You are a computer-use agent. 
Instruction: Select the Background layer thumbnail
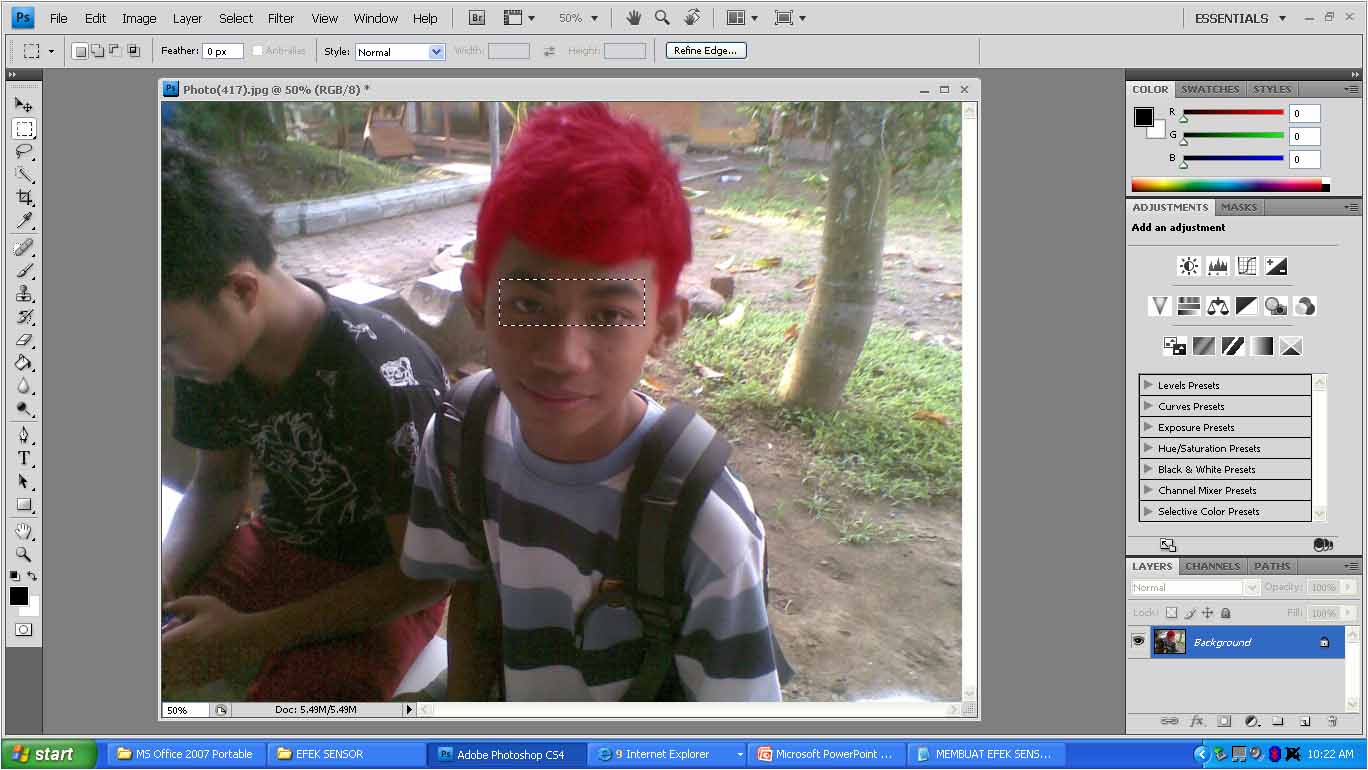coord(1169,642)
